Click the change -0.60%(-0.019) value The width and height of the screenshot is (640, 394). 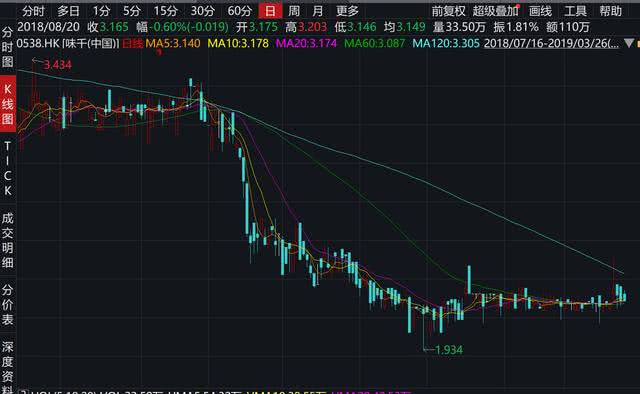point(189,27)
